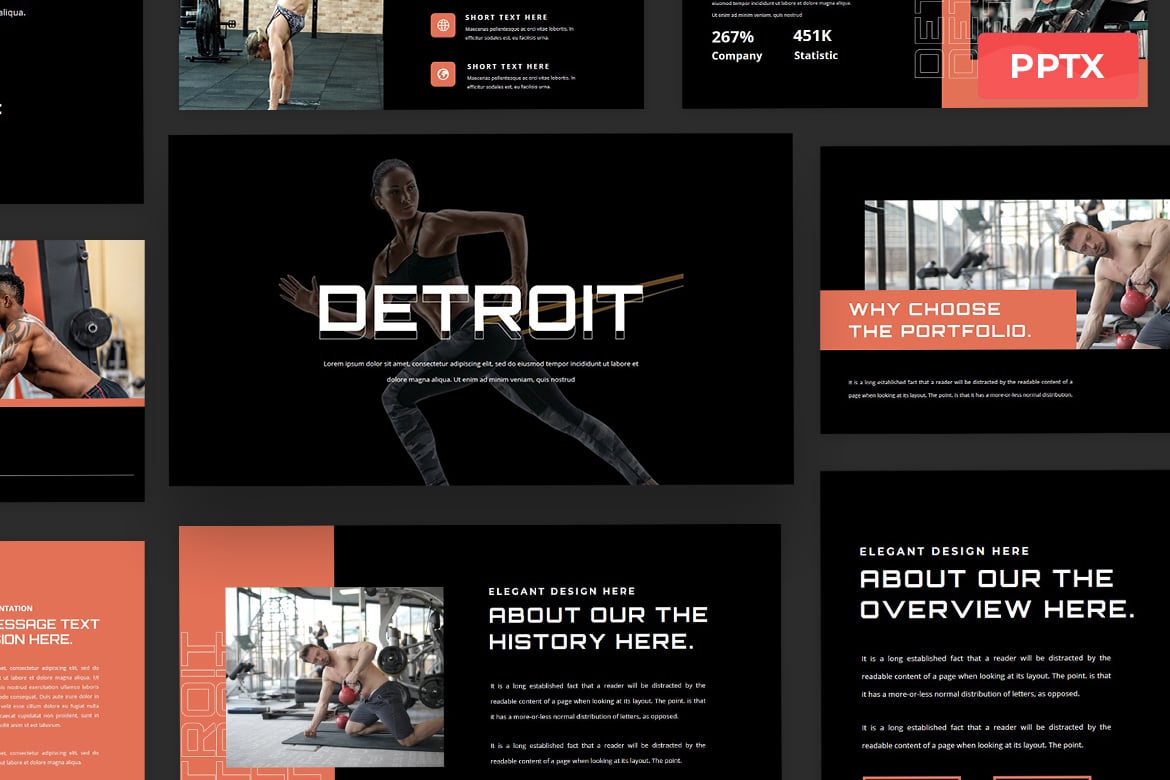Select gym kettlebell photo in the History slide

334,677
